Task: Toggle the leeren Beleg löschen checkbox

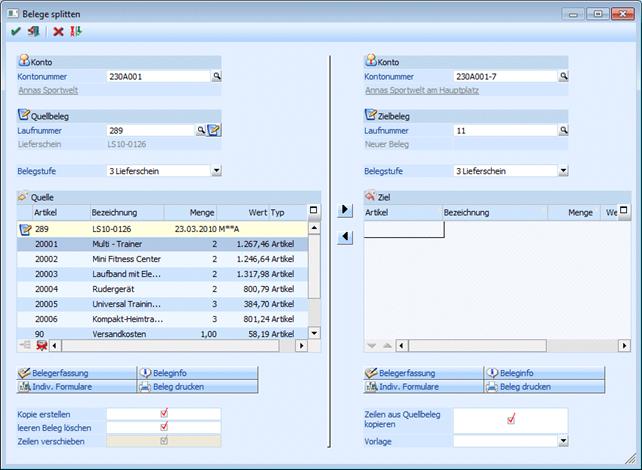Action: coord(163,427)
